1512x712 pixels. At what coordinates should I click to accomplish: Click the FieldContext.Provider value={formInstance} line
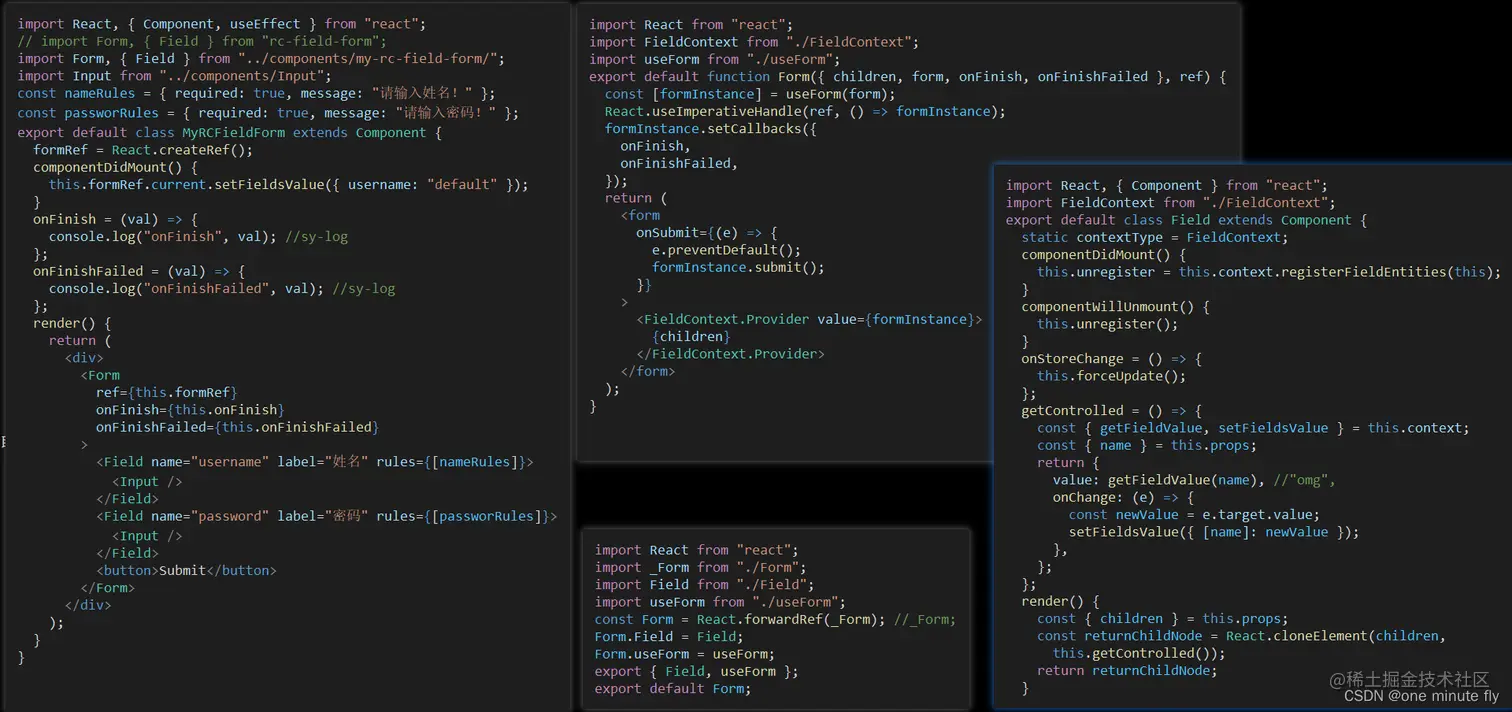[x=809, y=319]
